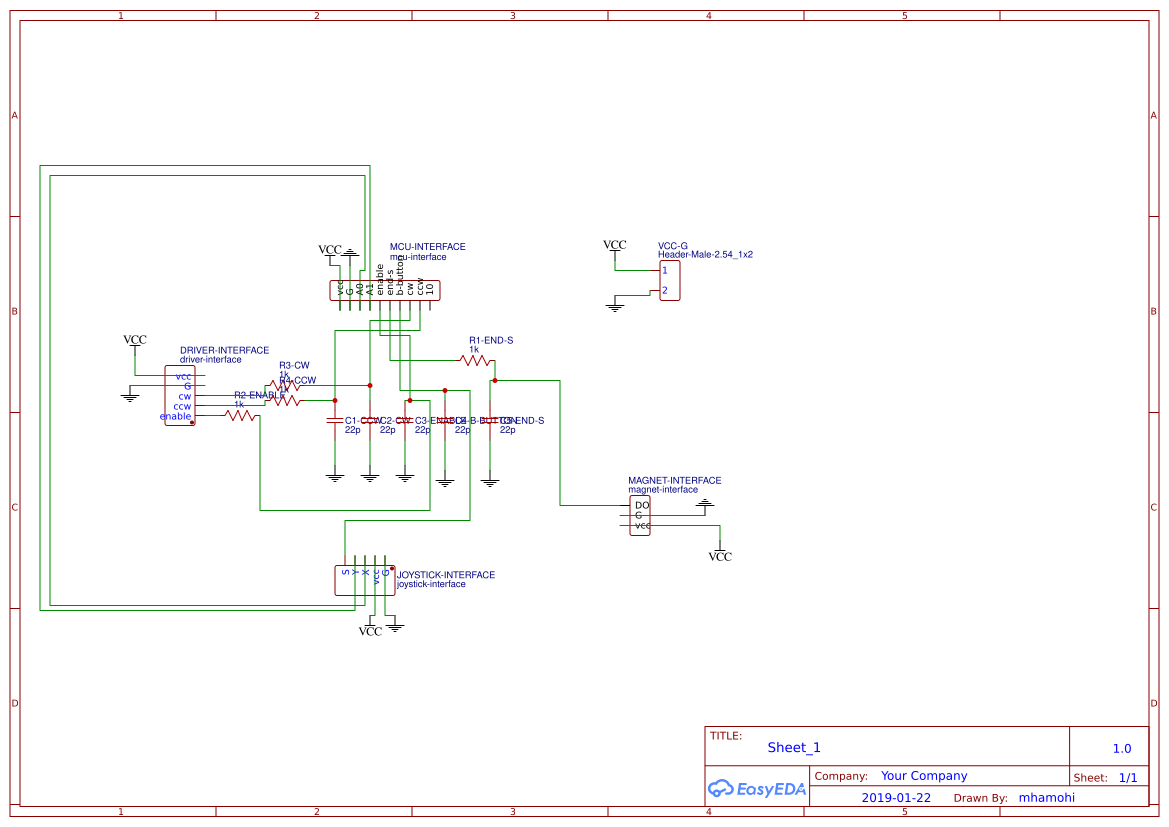Click the Sheet_1 title text
1169x827 pixels.
pyautogui.click(x=793, y=747)
